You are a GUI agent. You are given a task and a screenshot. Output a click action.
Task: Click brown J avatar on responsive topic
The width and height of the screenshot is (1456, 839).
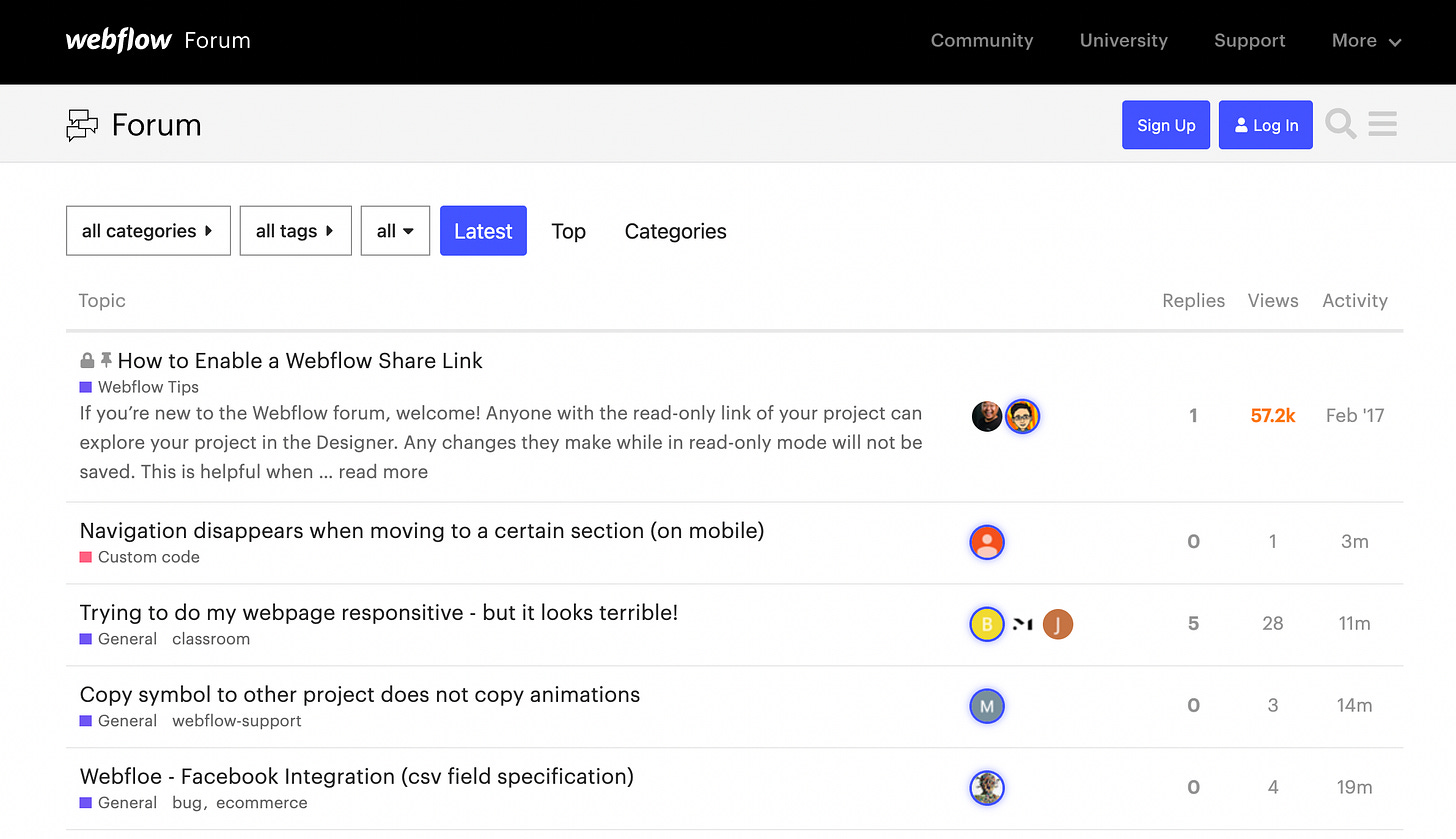[1058, 624]
